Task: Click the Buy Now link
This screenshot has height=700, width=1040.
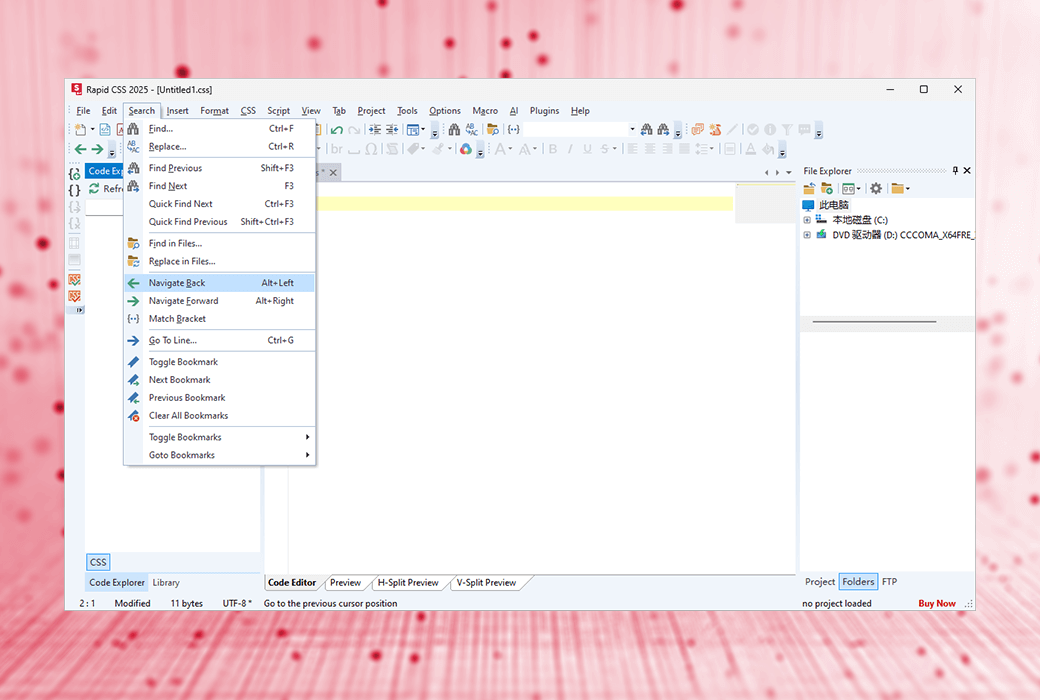Action: coord(937,603)
